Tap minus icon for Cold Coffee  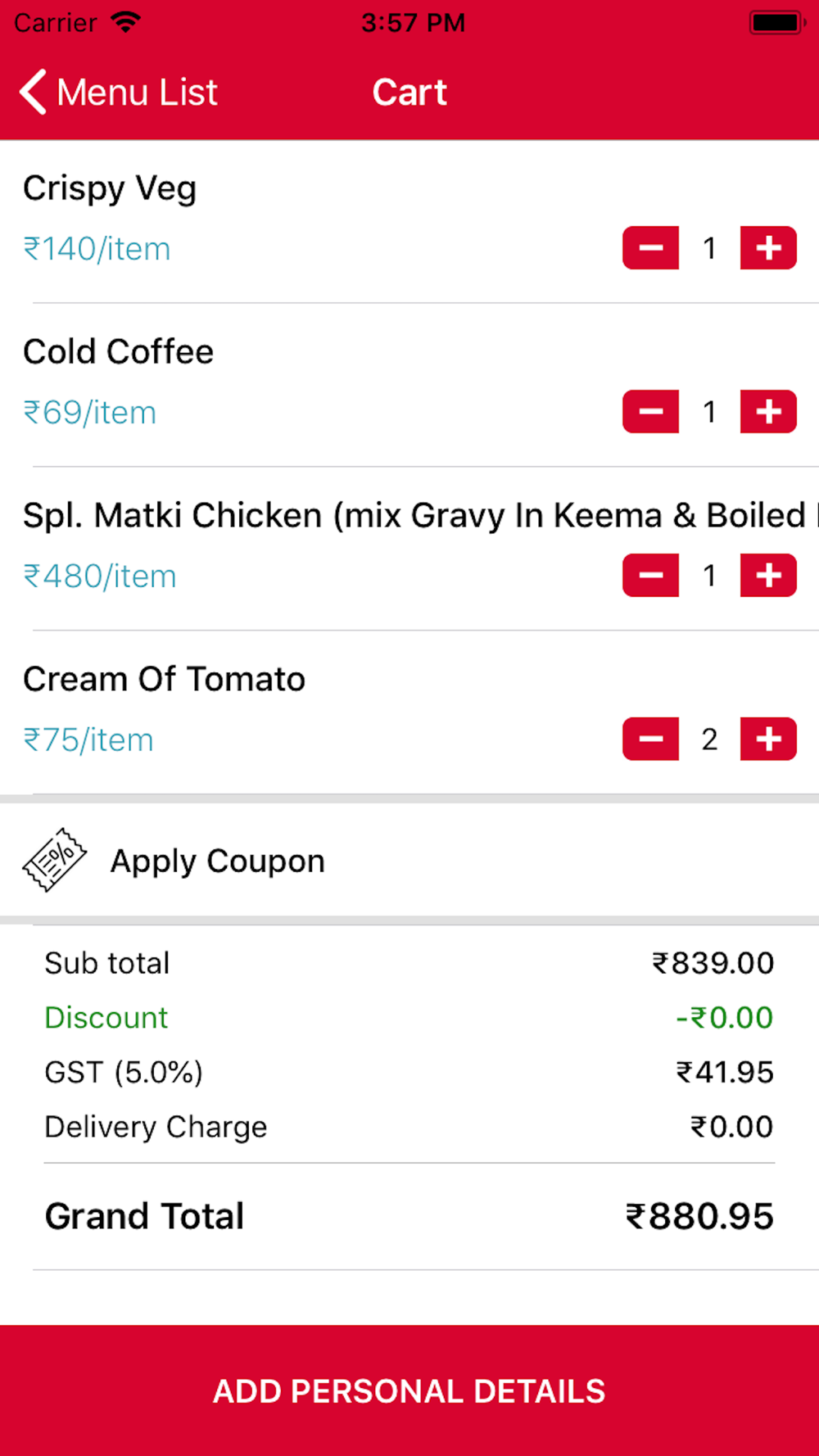tap(650, 412)
